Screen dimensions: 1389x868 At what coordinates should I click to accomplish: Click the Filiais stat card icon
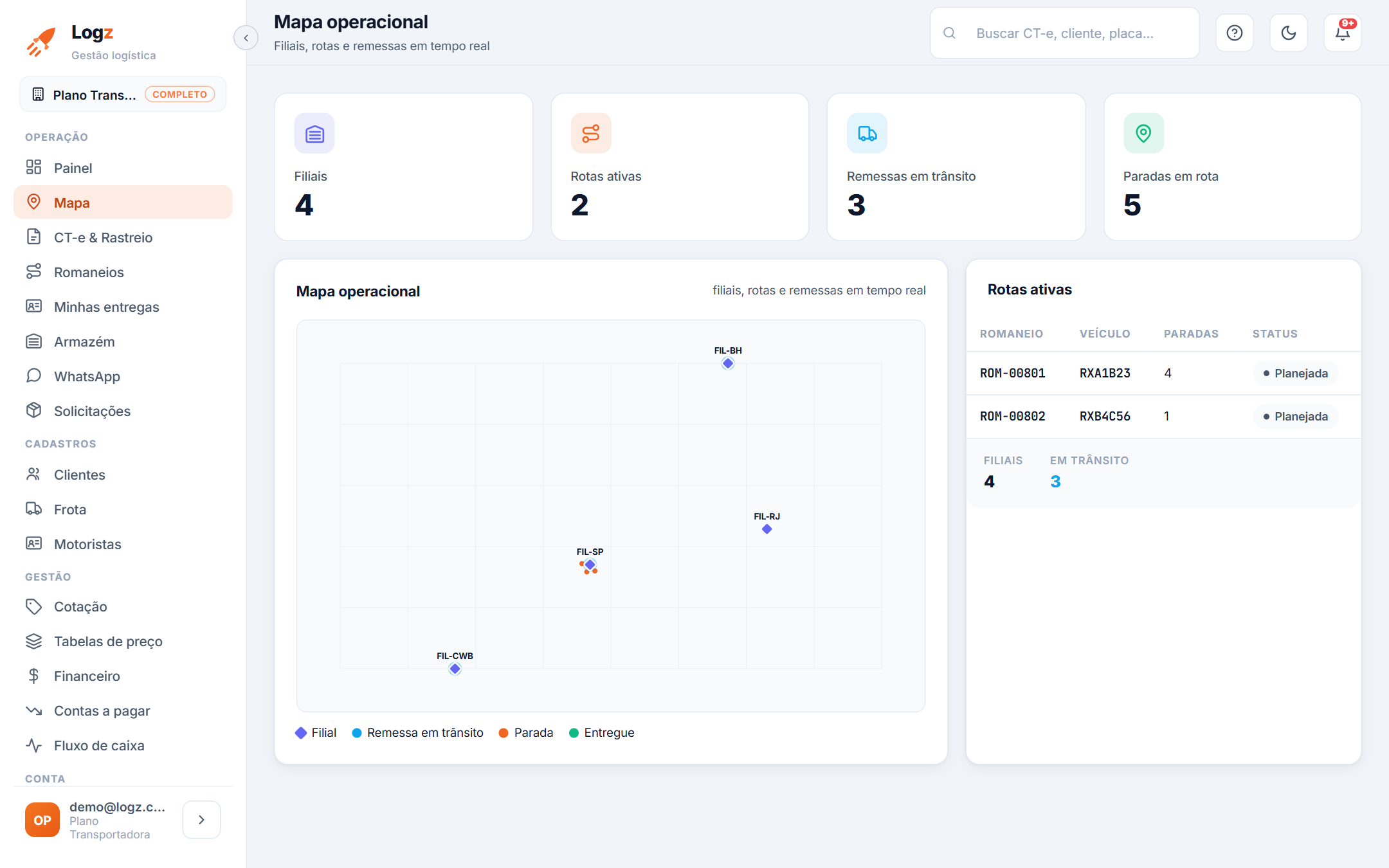pos(314,133)
